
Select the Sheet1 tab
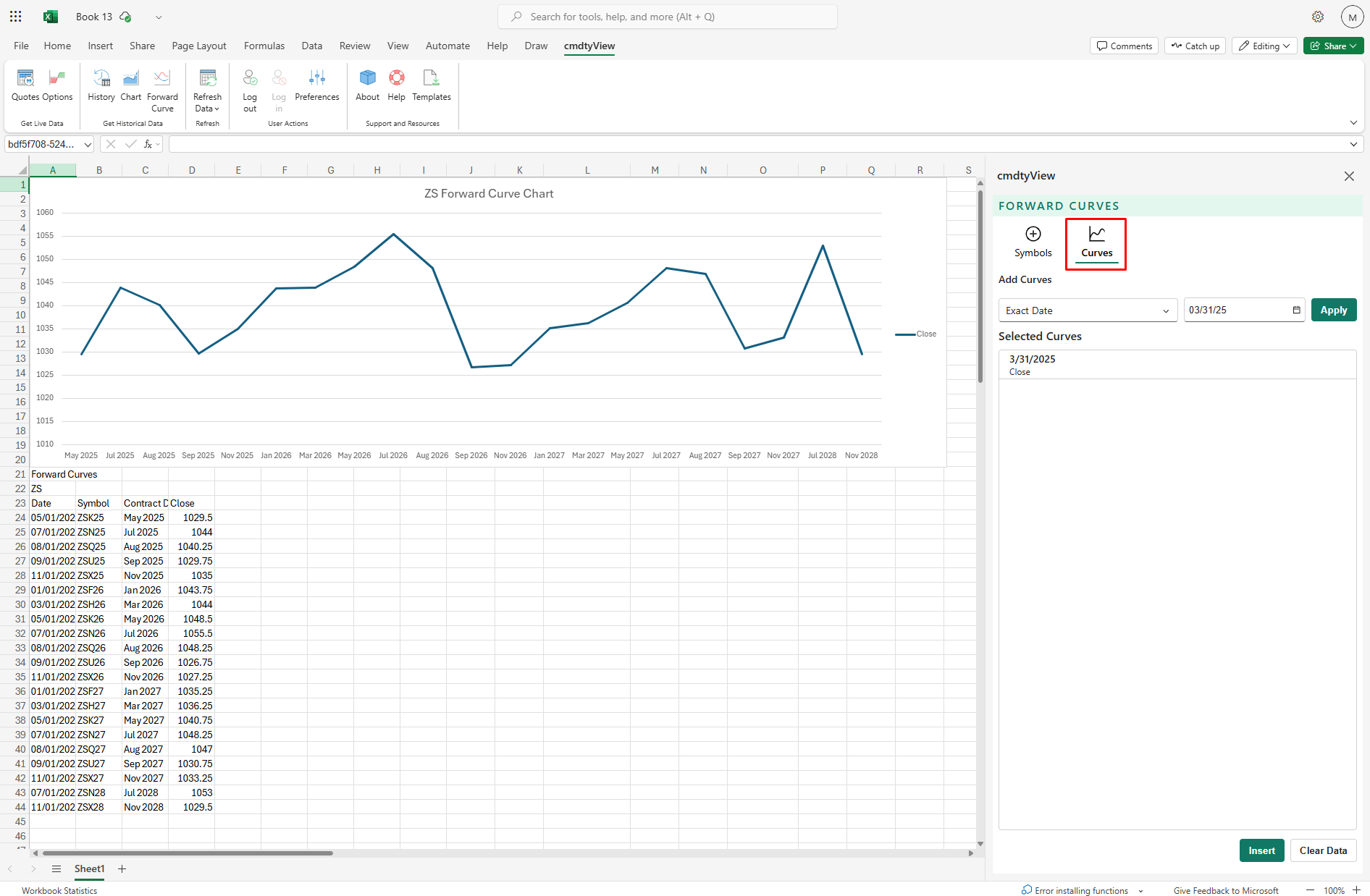90,868
